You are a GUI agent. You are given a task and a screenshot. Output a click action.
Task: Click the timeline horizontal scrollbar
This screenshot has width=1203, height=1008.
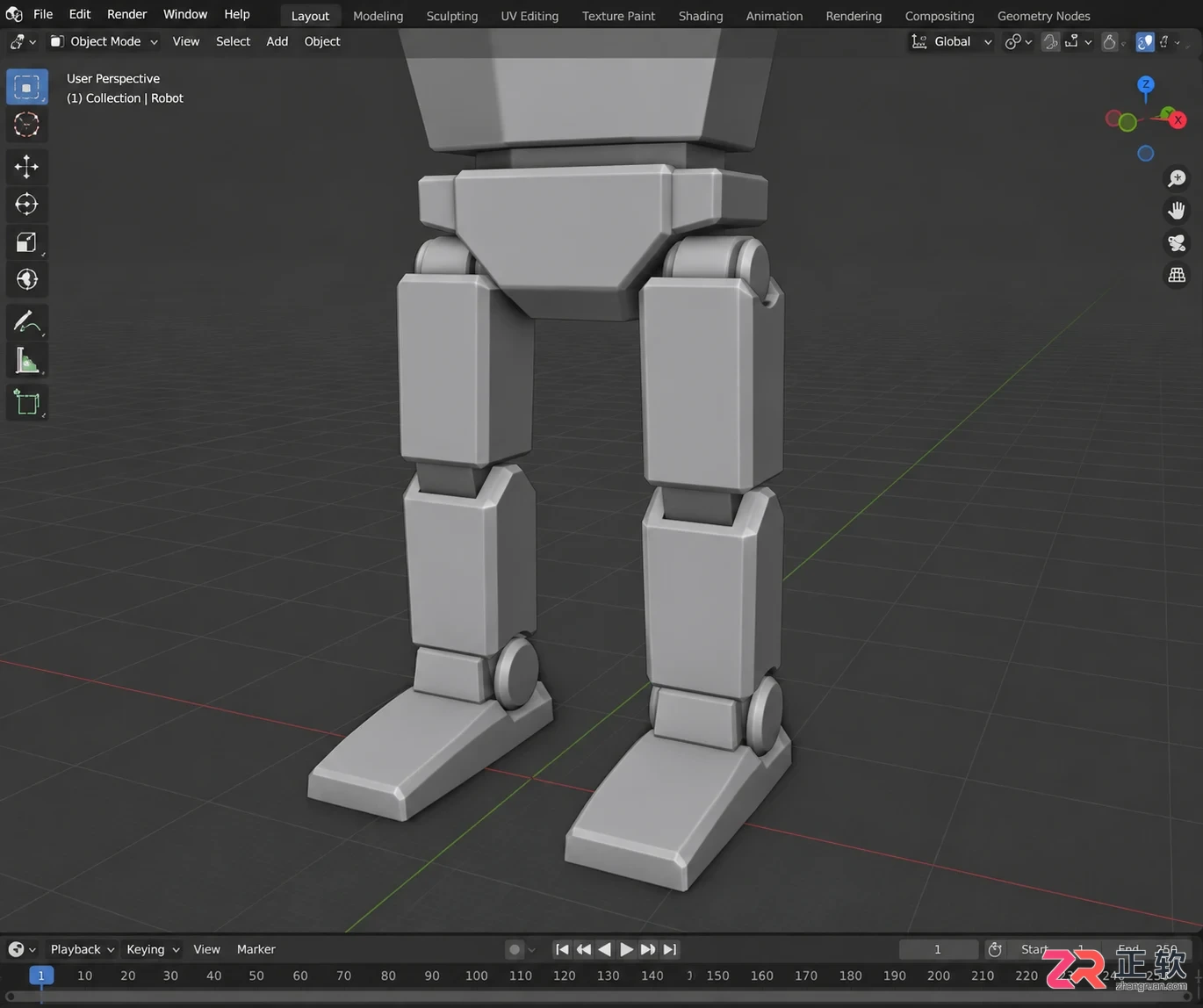click(x=601, y=997)
